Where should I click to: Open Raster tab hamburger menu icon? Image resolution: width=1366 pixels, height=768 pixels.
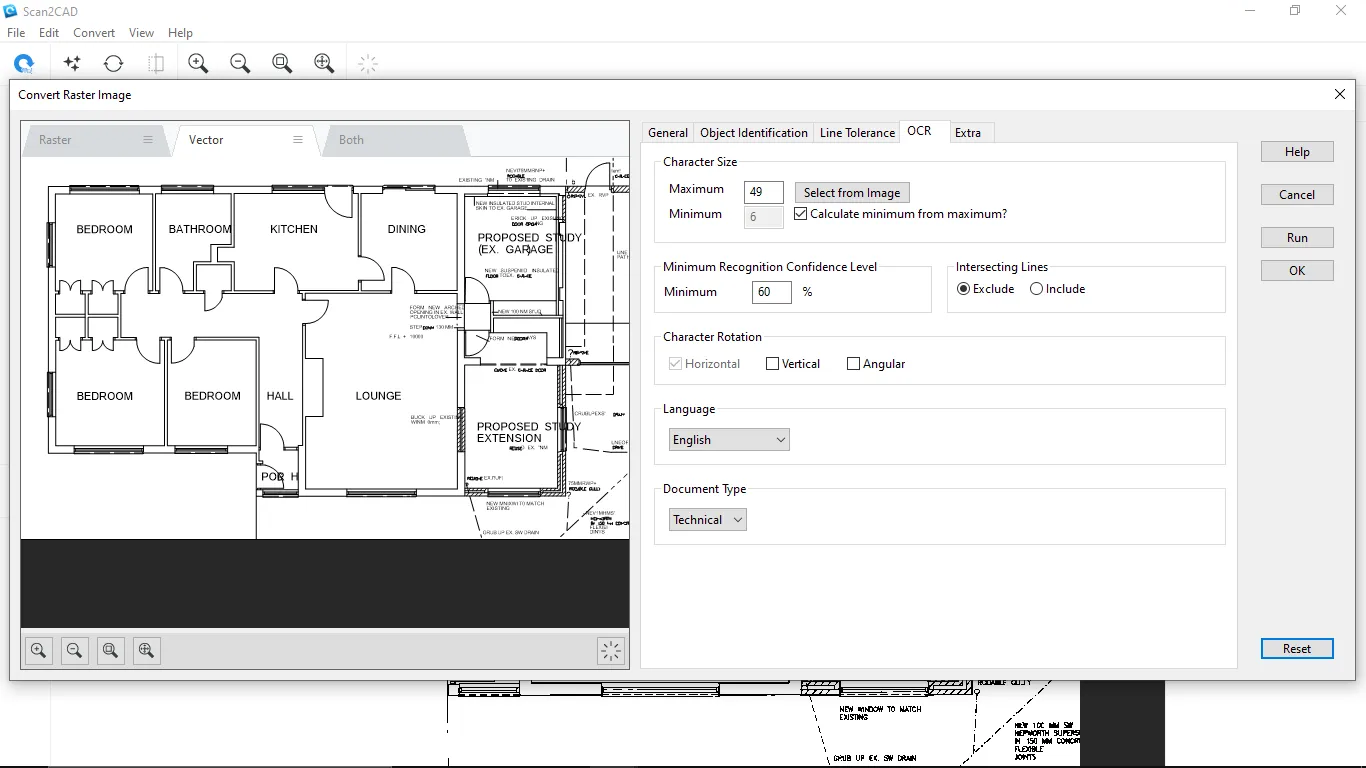[148, 140]
